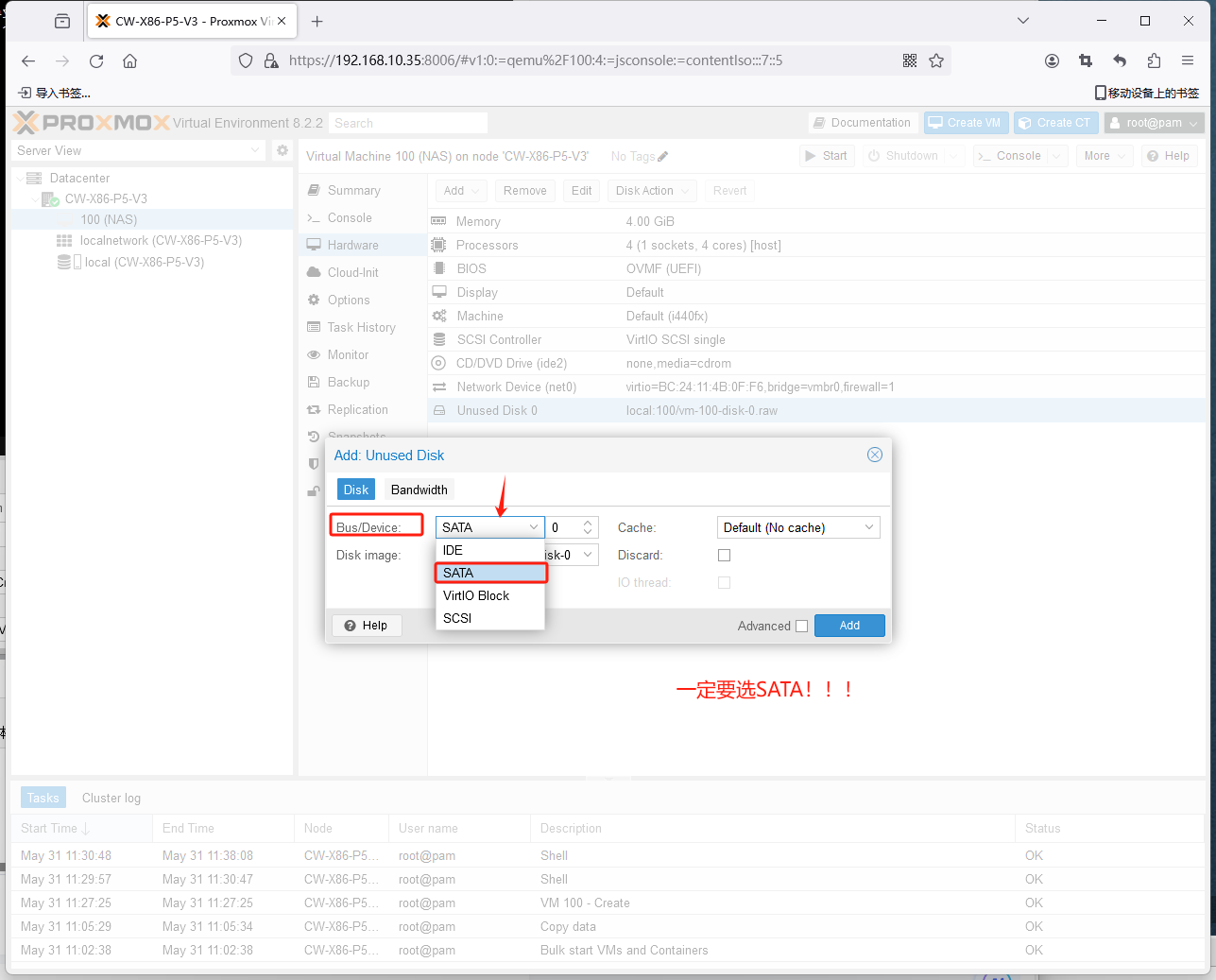Edit VM tags pencil icon

663,157
